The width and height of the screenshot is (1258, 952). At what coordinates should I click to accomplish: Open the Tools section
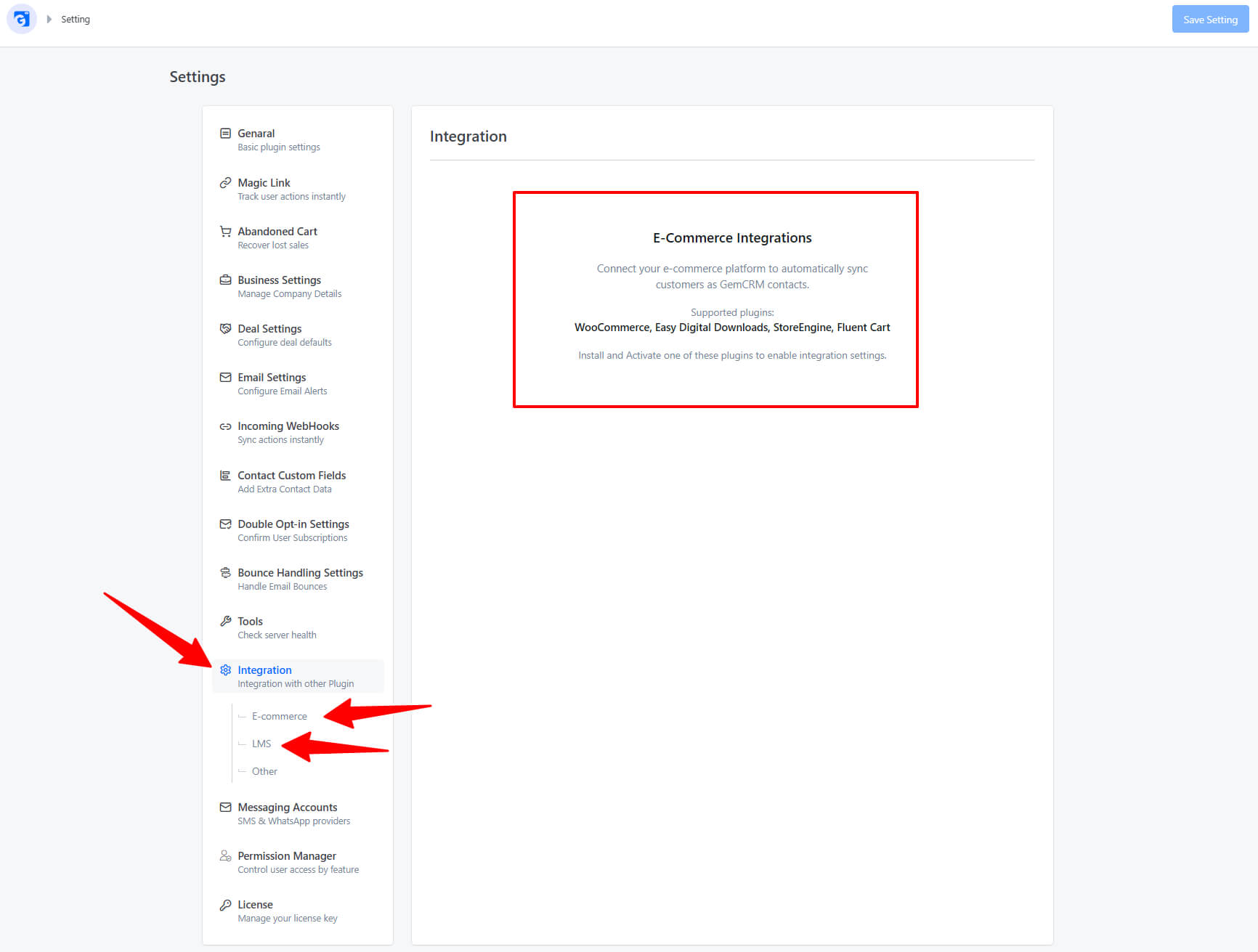pos(298,628)
